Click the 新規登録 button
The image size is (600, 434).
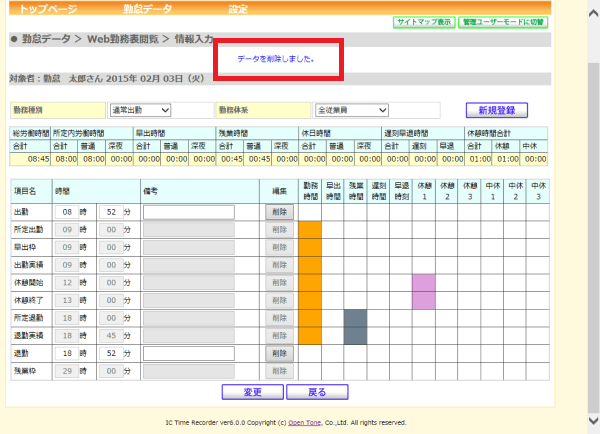(497, 110)
